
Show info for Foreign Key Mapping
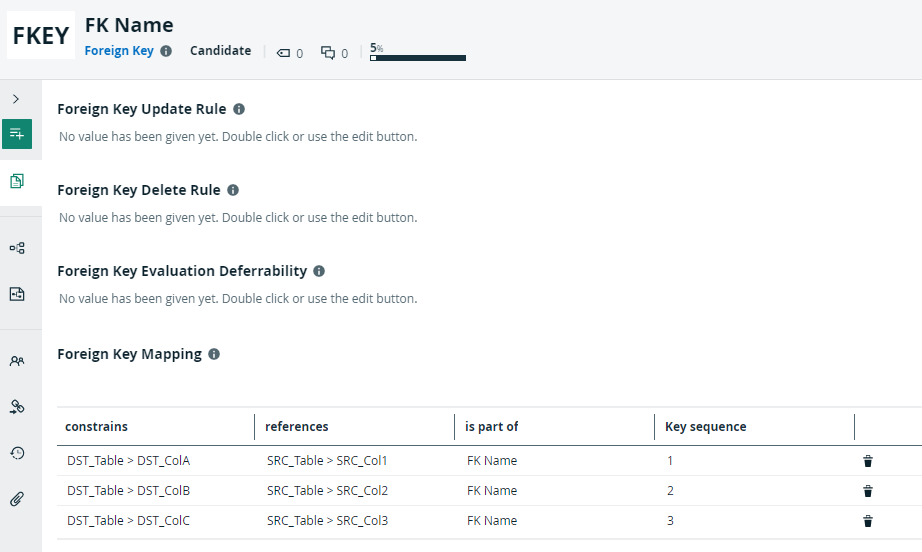point(214,354)
